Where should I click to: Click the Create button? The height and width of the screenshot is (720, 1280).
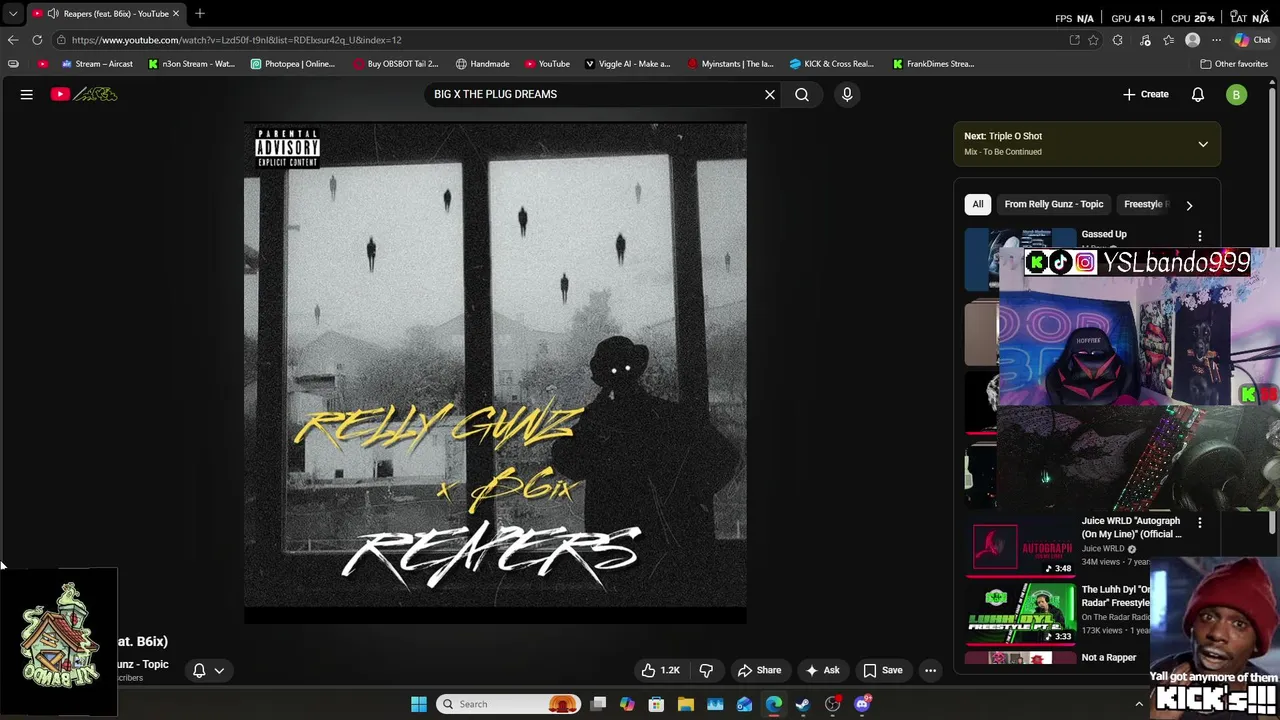(x=1146, y=94)
